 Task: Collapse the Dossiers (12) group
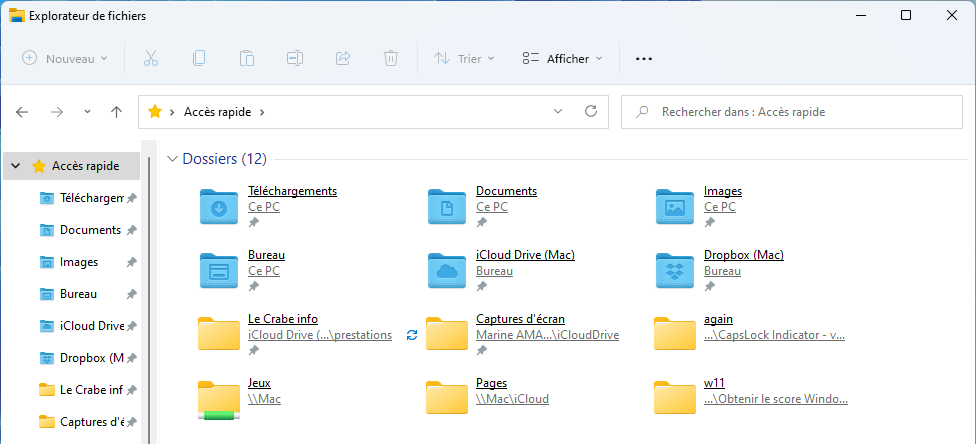[172, 159]
